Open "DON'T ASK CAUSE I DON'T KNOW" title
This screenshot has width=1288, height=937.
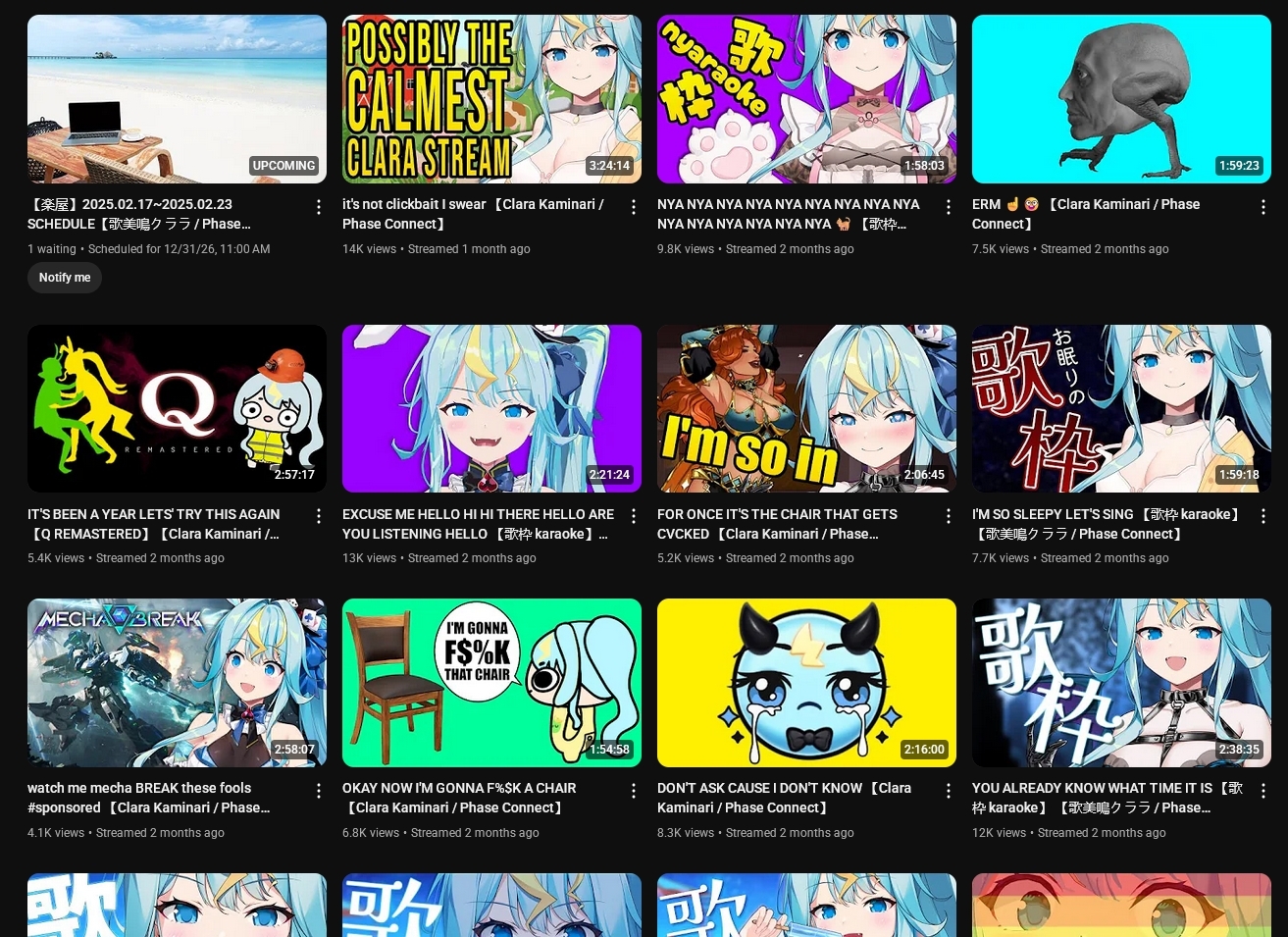click(785, 798)
